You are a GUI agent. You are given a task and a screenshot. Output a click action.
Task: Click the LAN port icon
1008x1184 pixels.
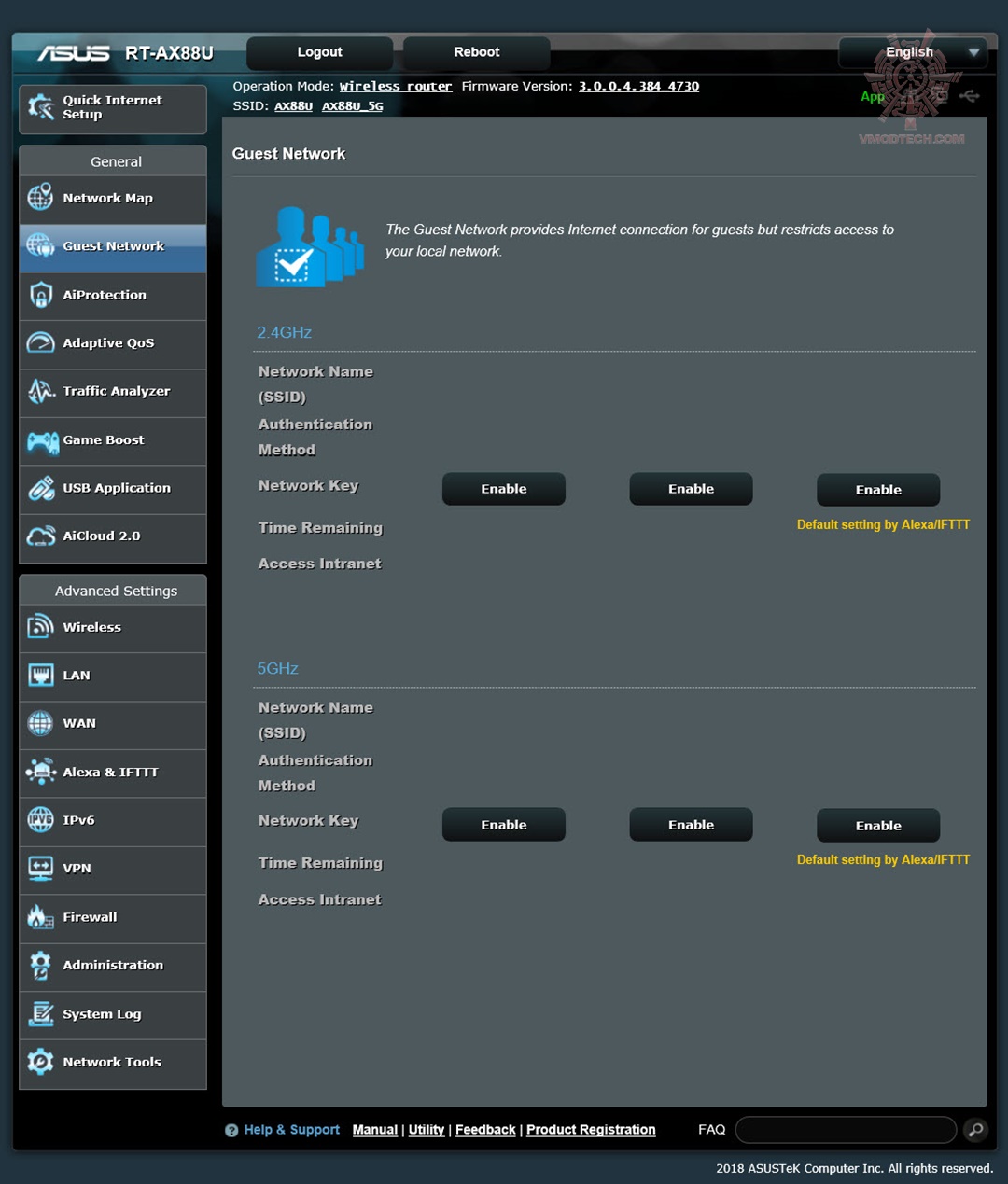click(40, 675)
